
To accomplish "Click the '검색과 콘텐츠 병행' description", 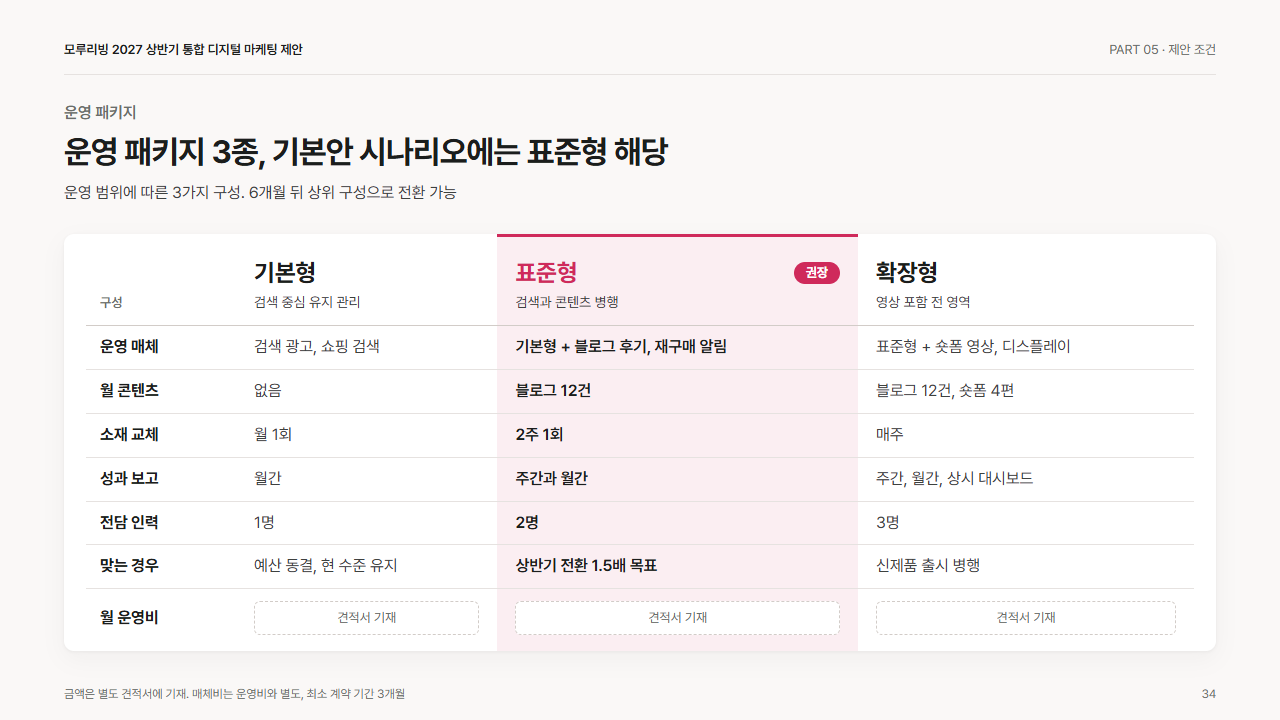I will [567, 302].
